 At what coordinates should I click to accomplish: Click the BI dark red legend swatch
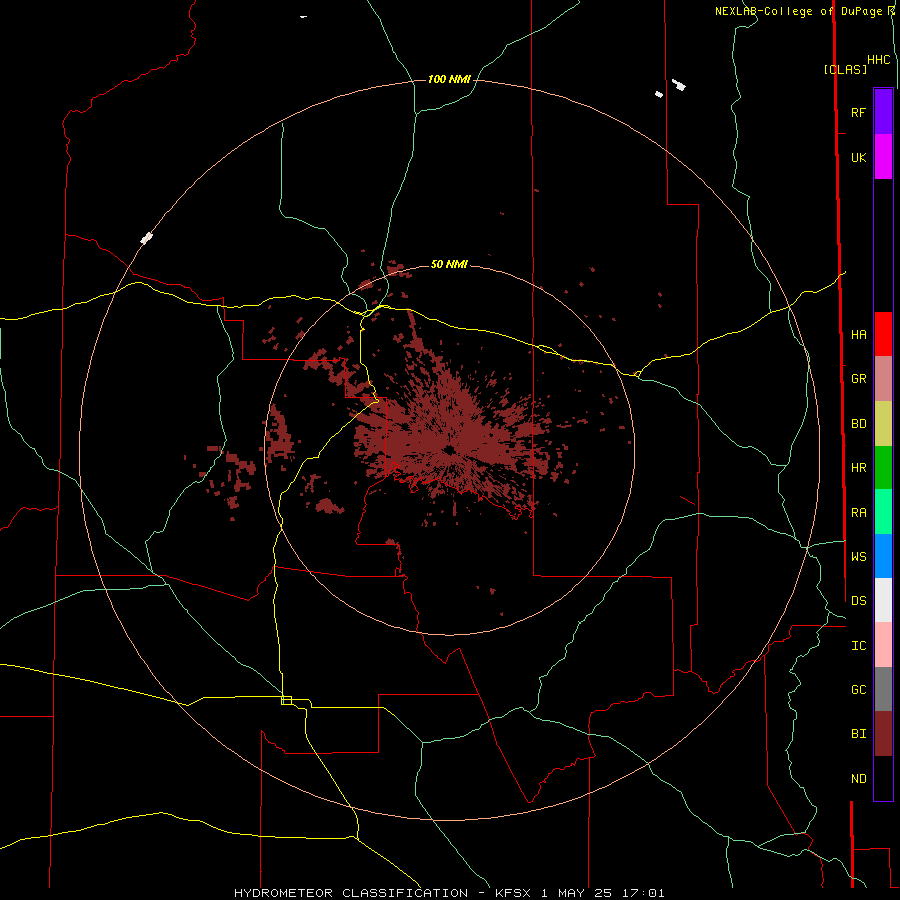pyautogui.click(x=883, y=734)
